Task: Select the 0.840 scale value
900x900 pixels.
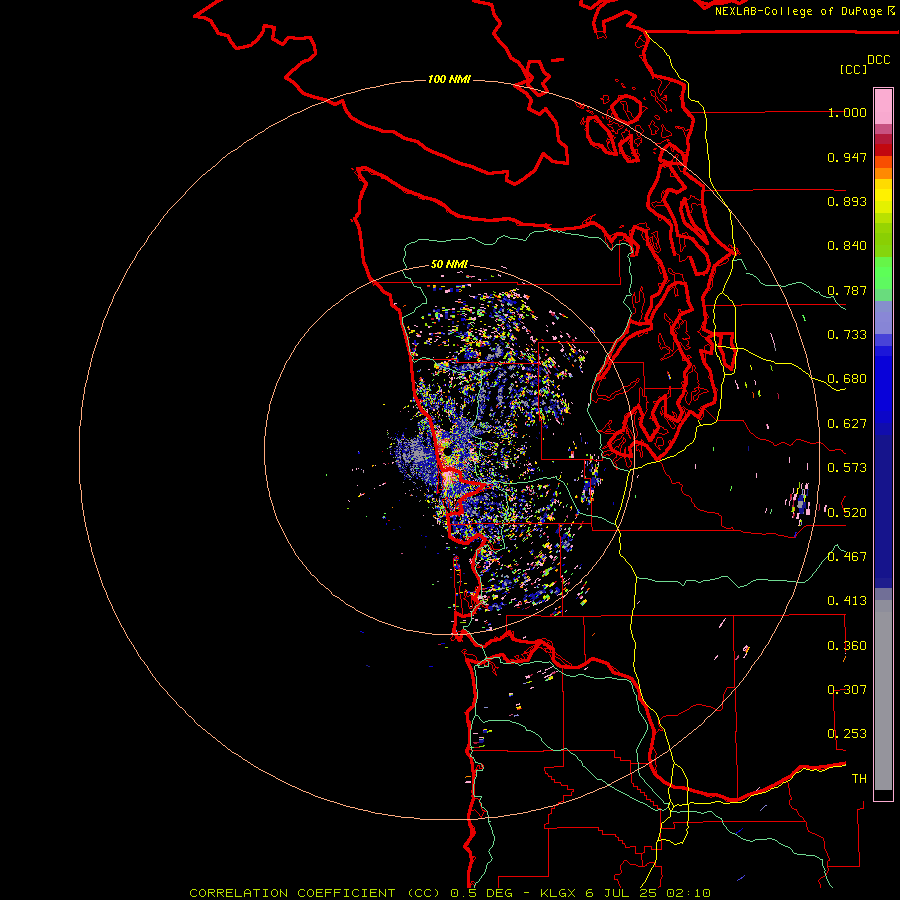Action: [x=847, y=246]
